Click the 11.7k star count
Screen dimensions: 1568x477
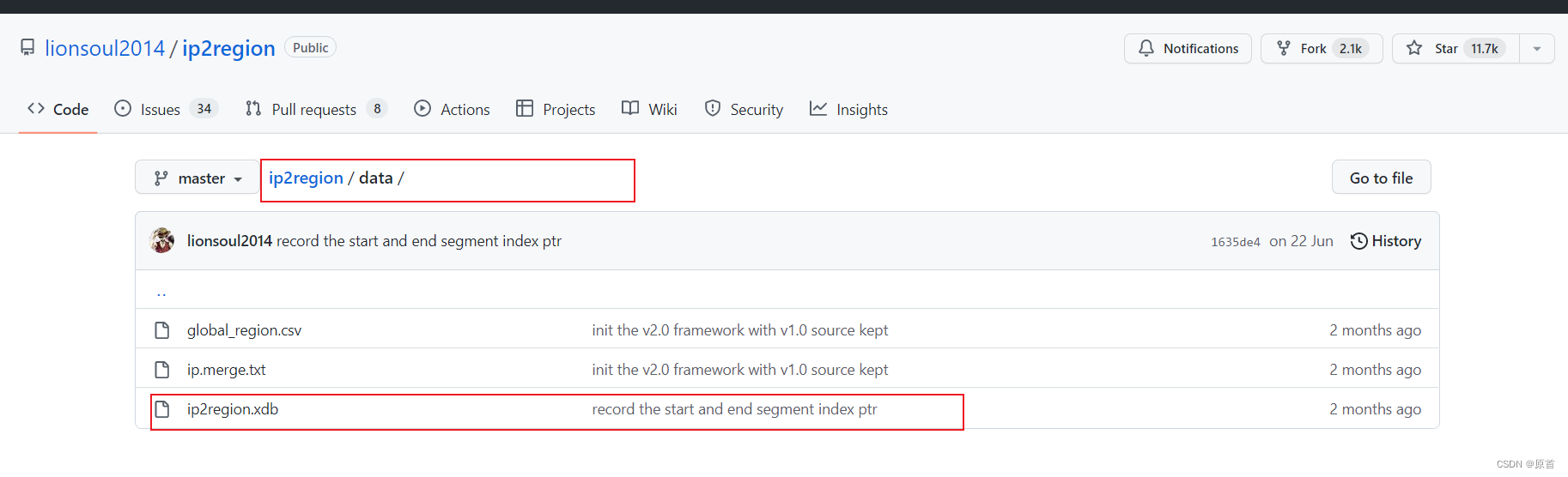click(x=1485, y=49)
